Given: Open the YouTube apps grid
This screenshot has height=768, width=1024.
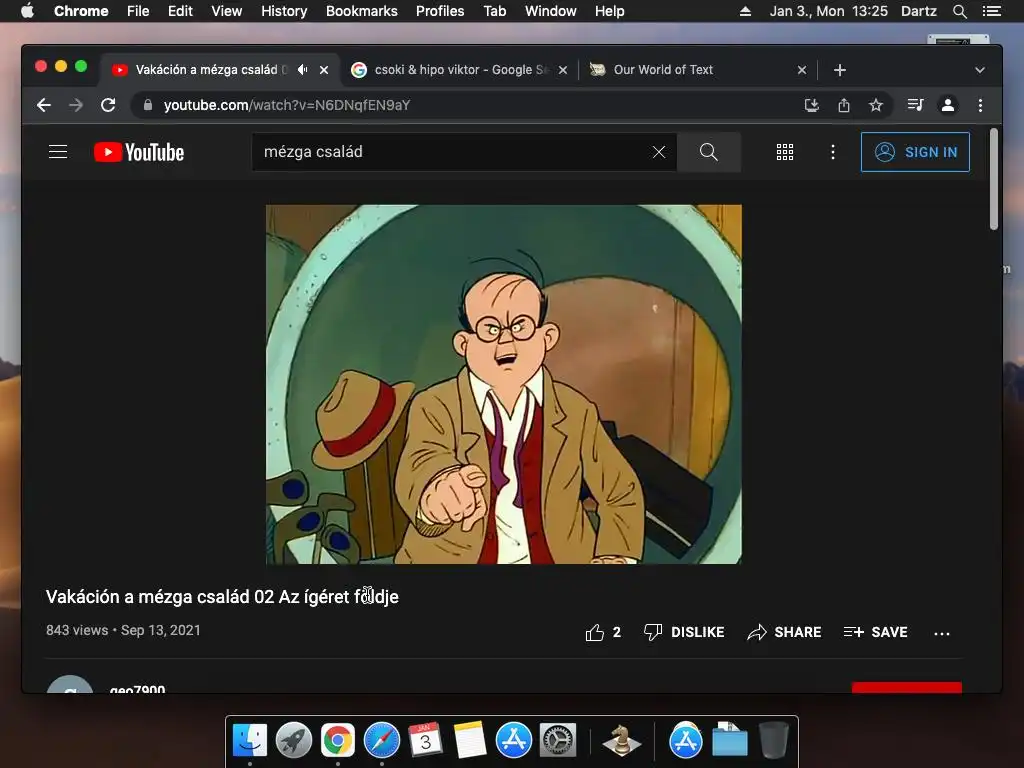Looking at the screenshot, I should click(x=785, y=152).
